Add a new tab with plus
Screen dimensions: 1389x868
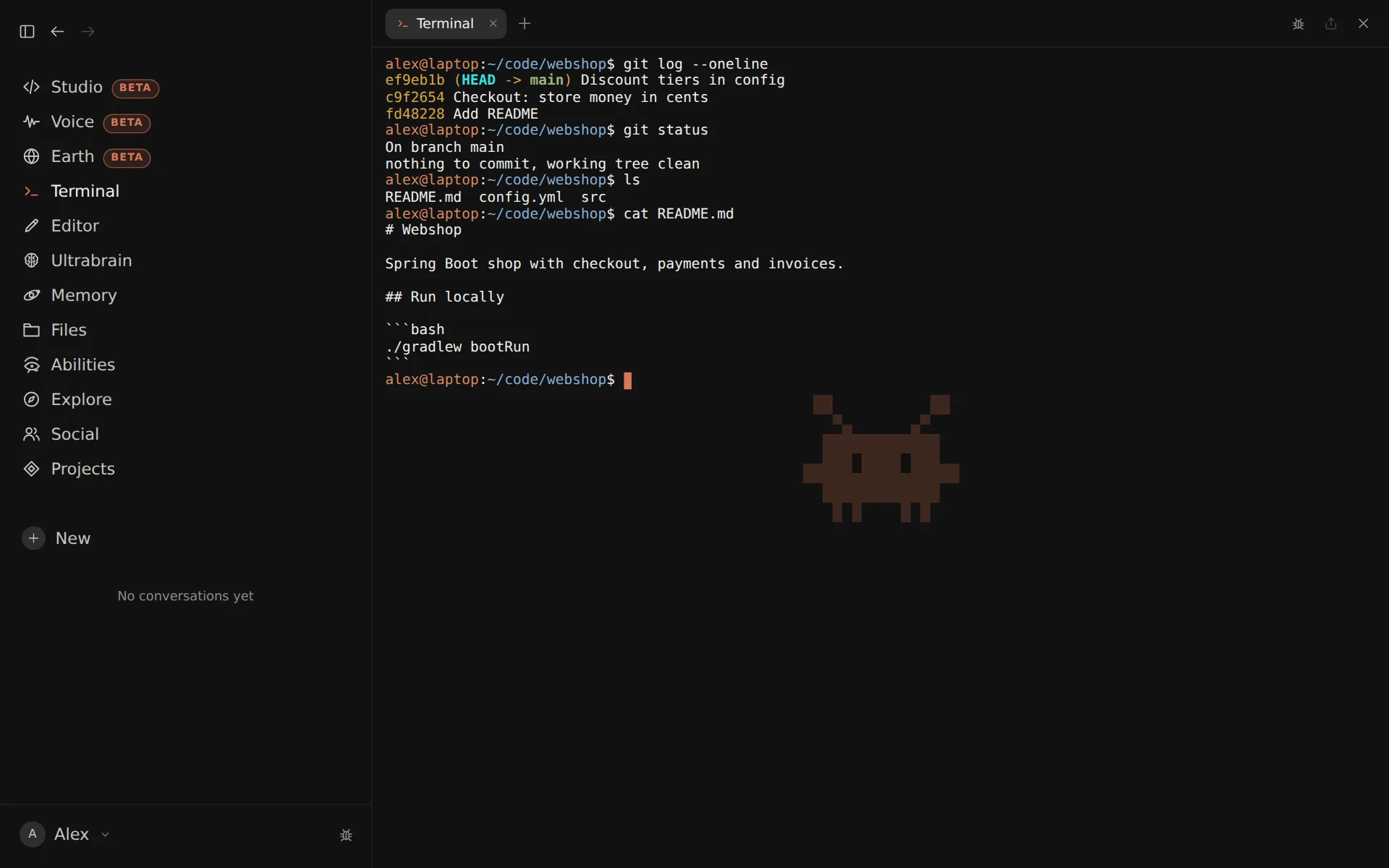coord(525,24)
